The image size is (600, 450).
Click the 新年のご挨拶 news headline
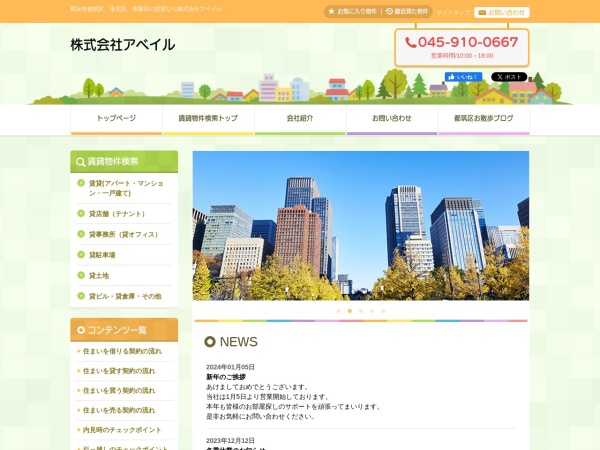coord(226,377)
